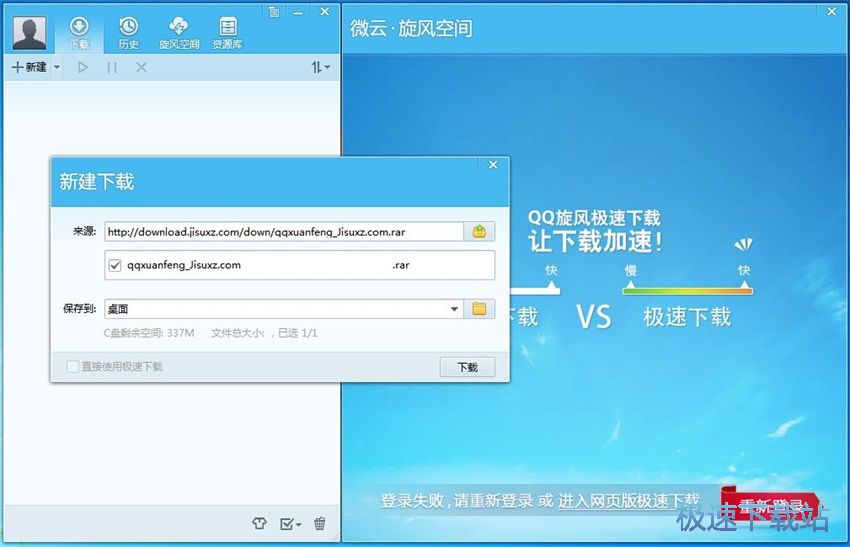Click the user avatar picture

[29, 33]
